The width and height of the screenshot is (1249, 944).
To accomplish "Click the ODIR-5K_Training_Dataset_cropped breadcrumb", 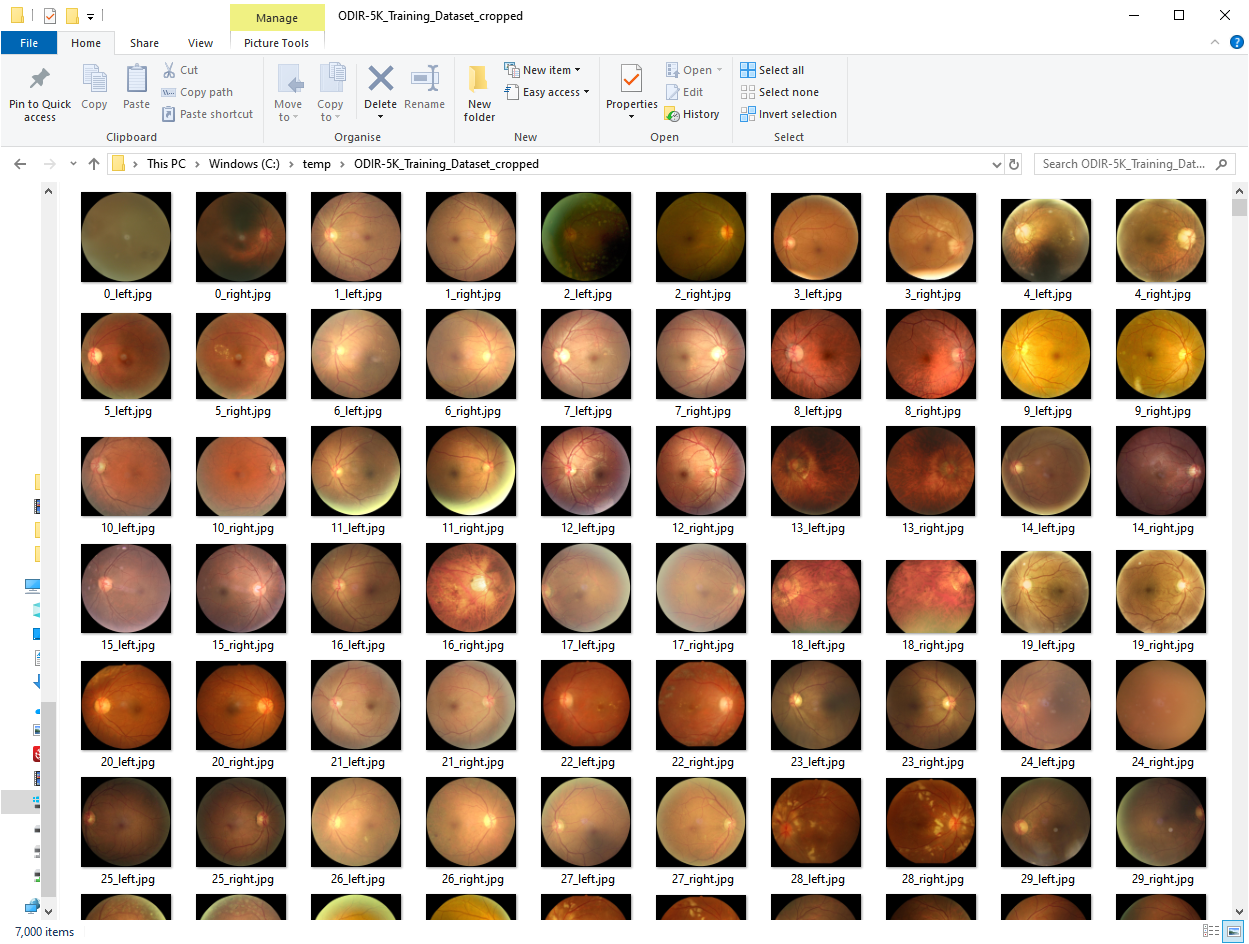I will point(446,164).
